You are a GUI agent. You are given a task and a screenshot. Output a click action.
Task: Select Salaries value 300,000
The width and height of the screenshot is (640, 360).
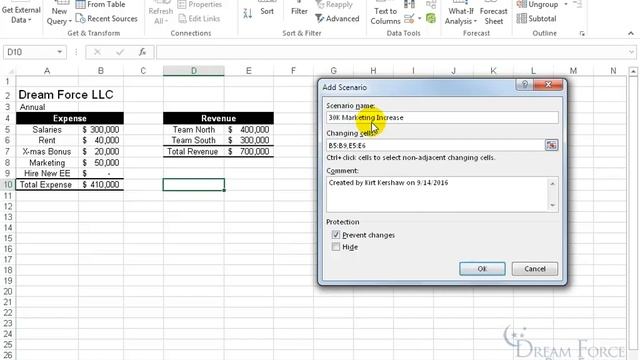coord(101,130)
